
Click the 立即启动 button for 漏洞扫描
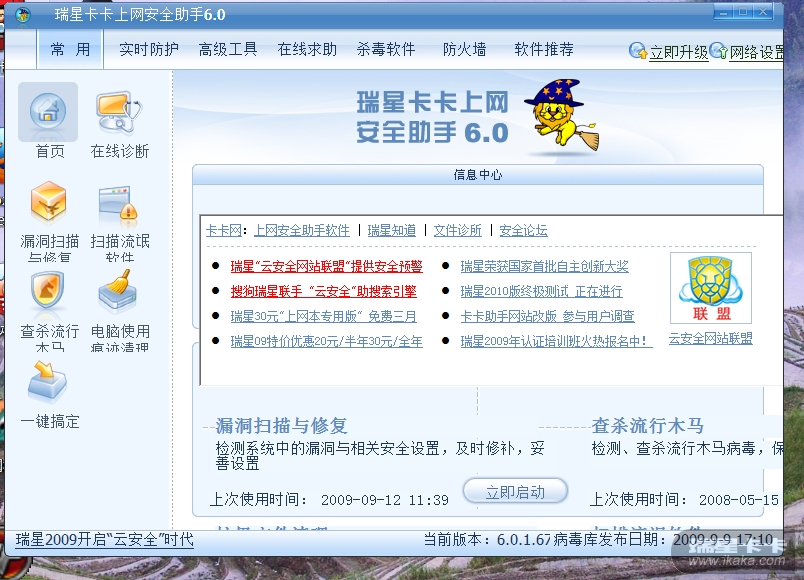coord(515,491)
